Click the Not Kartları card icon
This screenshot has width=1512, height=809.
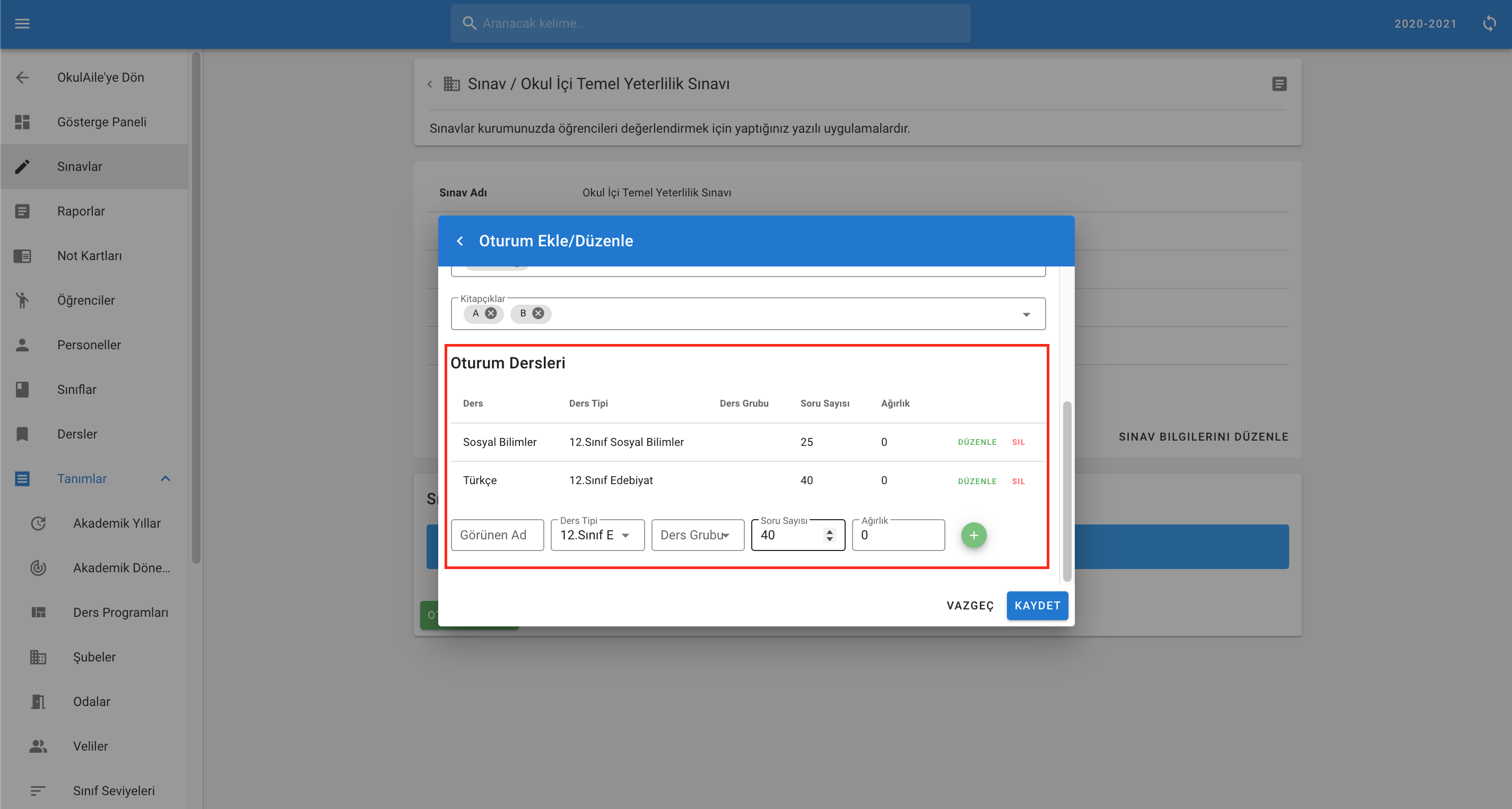22,256
